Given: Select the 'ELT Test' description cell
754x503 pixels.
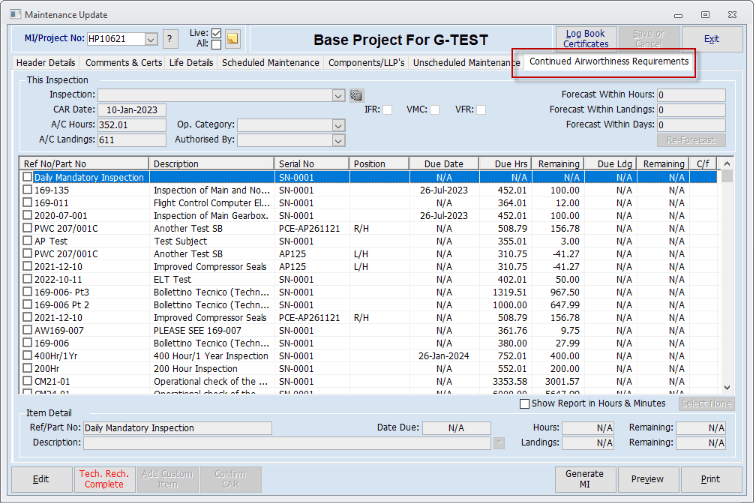Looking at the screenshot, I should point(212,279).
